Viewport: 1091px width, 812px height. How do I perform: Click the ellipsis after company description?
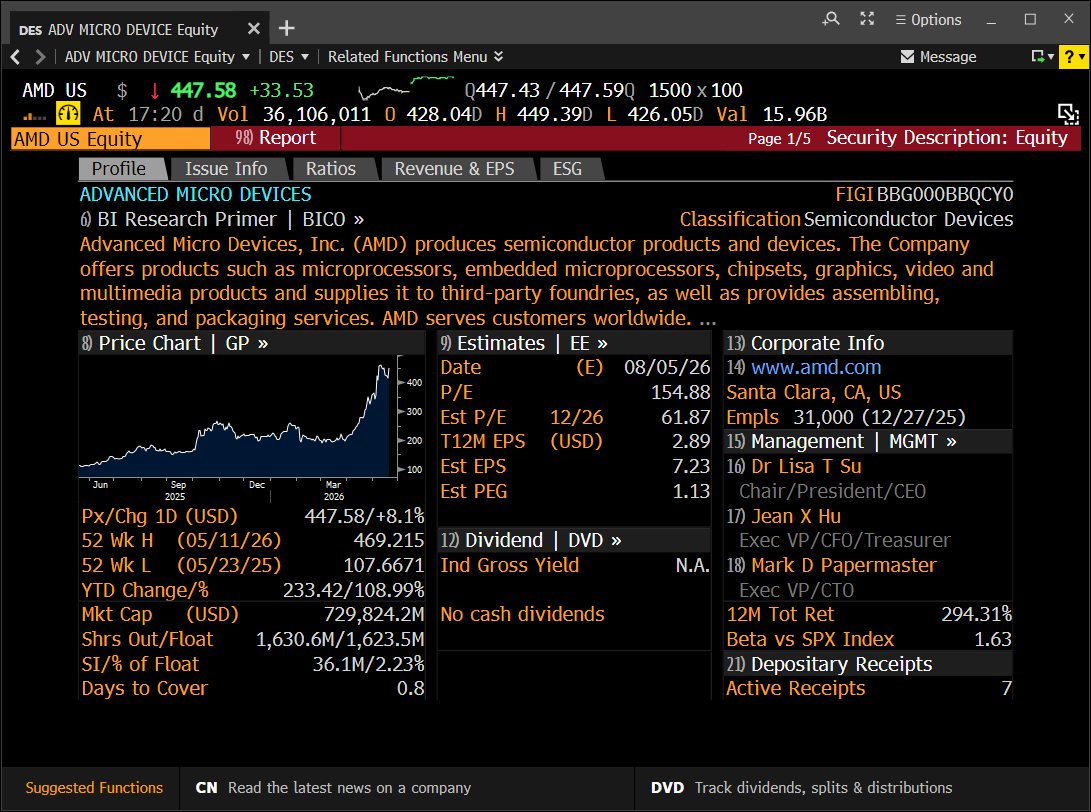(708, 321)
